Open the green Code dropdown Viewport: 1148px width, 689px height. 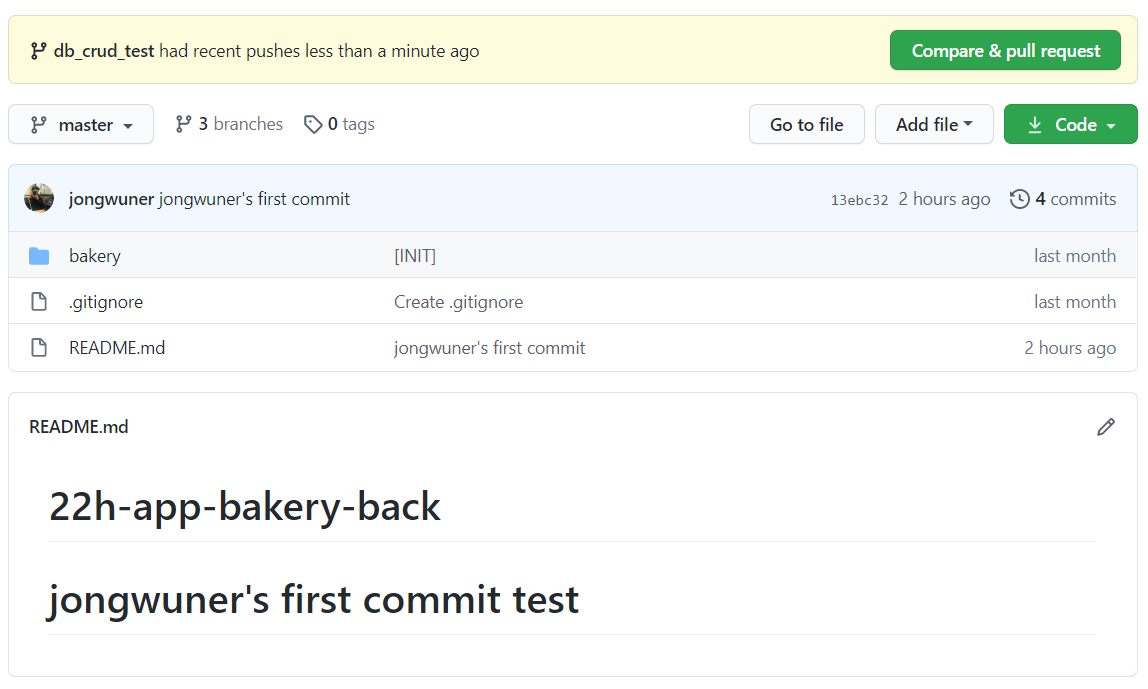tap(1070, 125)
